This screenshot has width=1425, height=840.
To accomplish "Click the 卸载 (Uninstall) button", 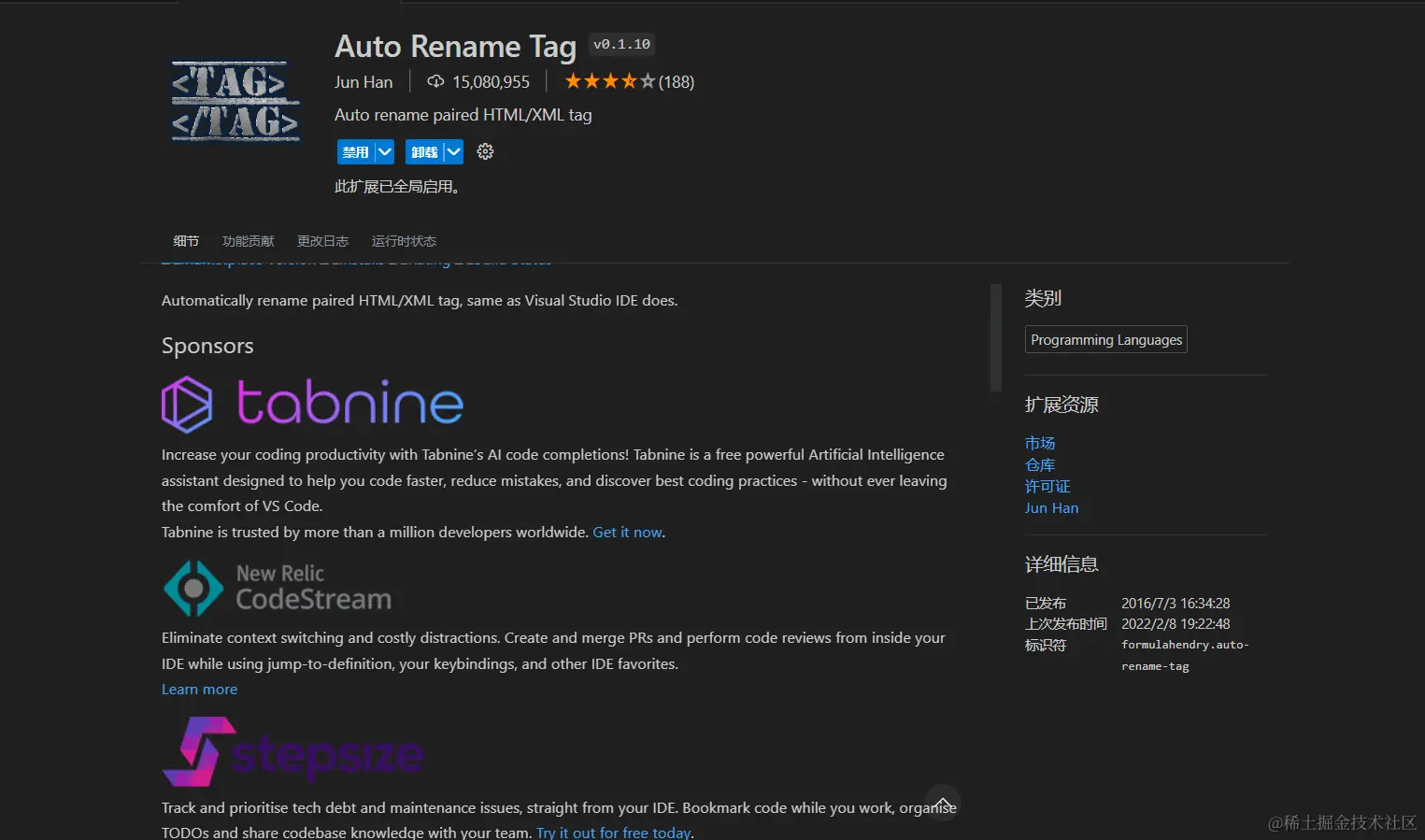I will 424,151.
